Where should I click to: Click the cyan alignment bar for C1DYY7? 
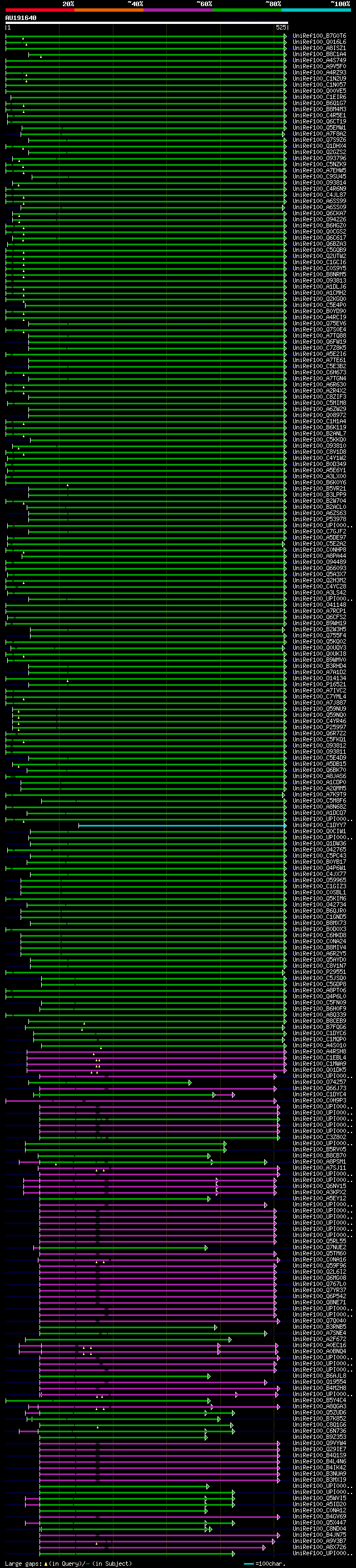[x=182, y=825]
